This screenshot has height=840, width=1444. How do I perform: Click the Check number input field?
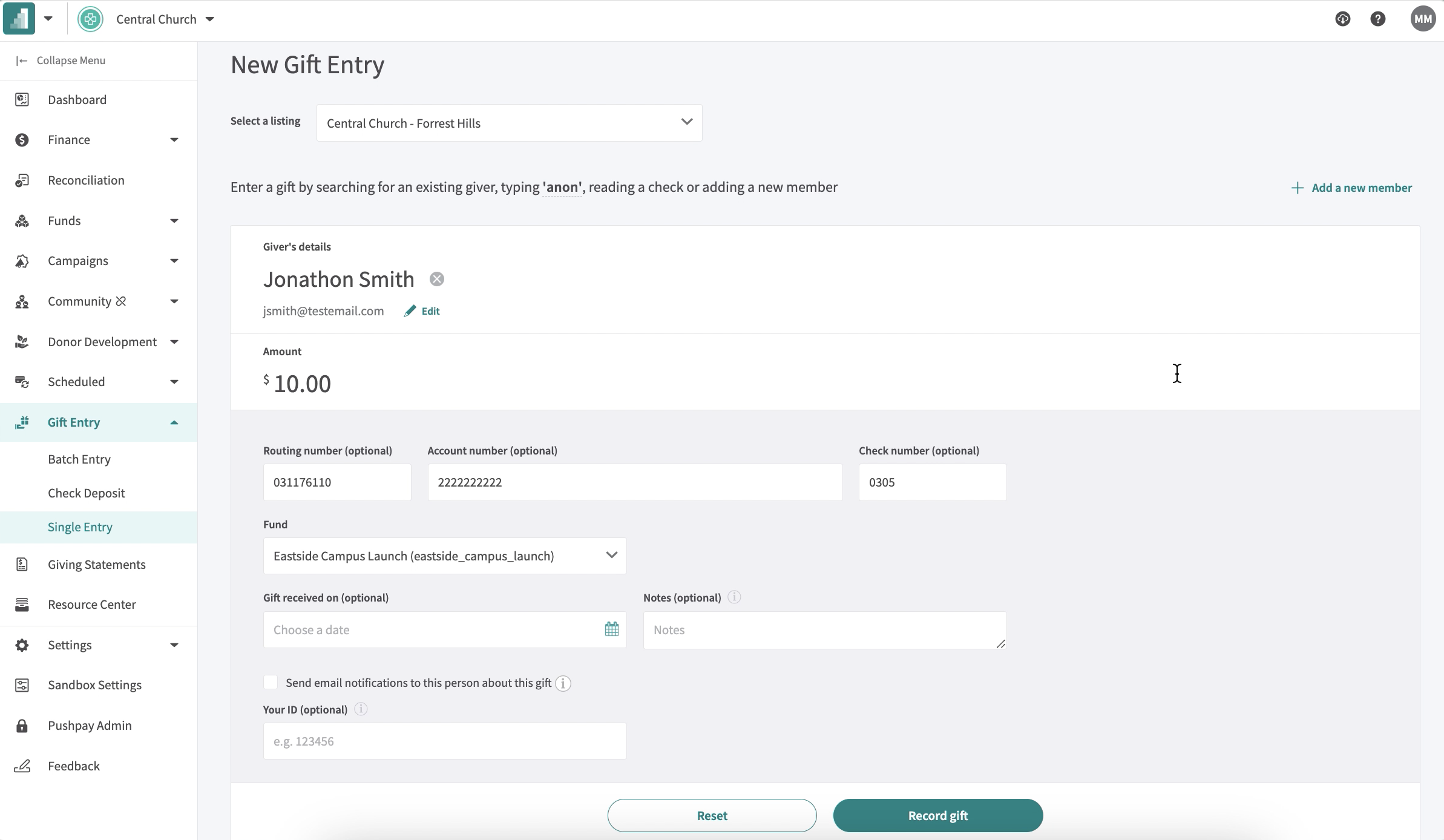pos(932,482)
